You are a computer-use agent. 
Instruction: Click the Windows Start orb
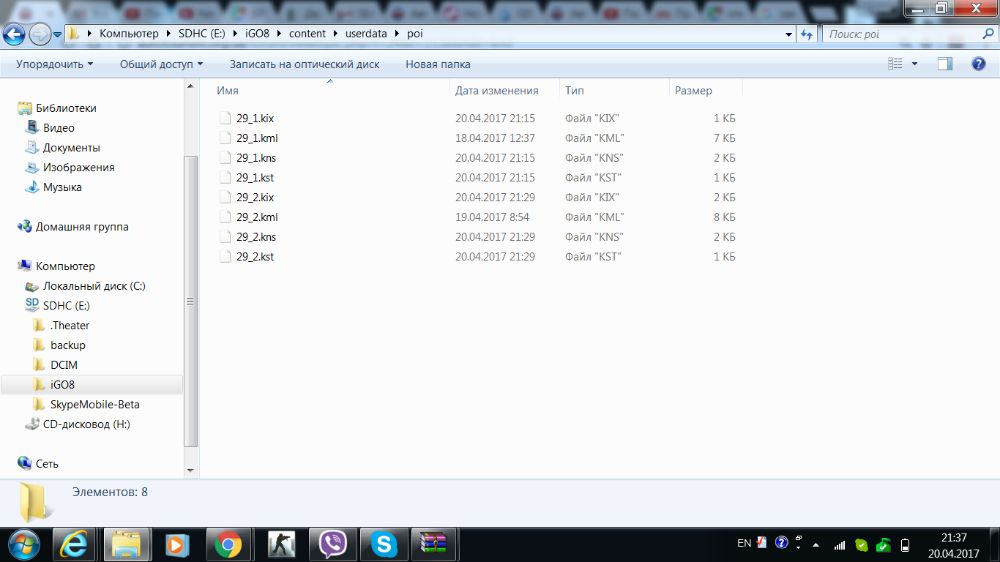pos(24,545)
